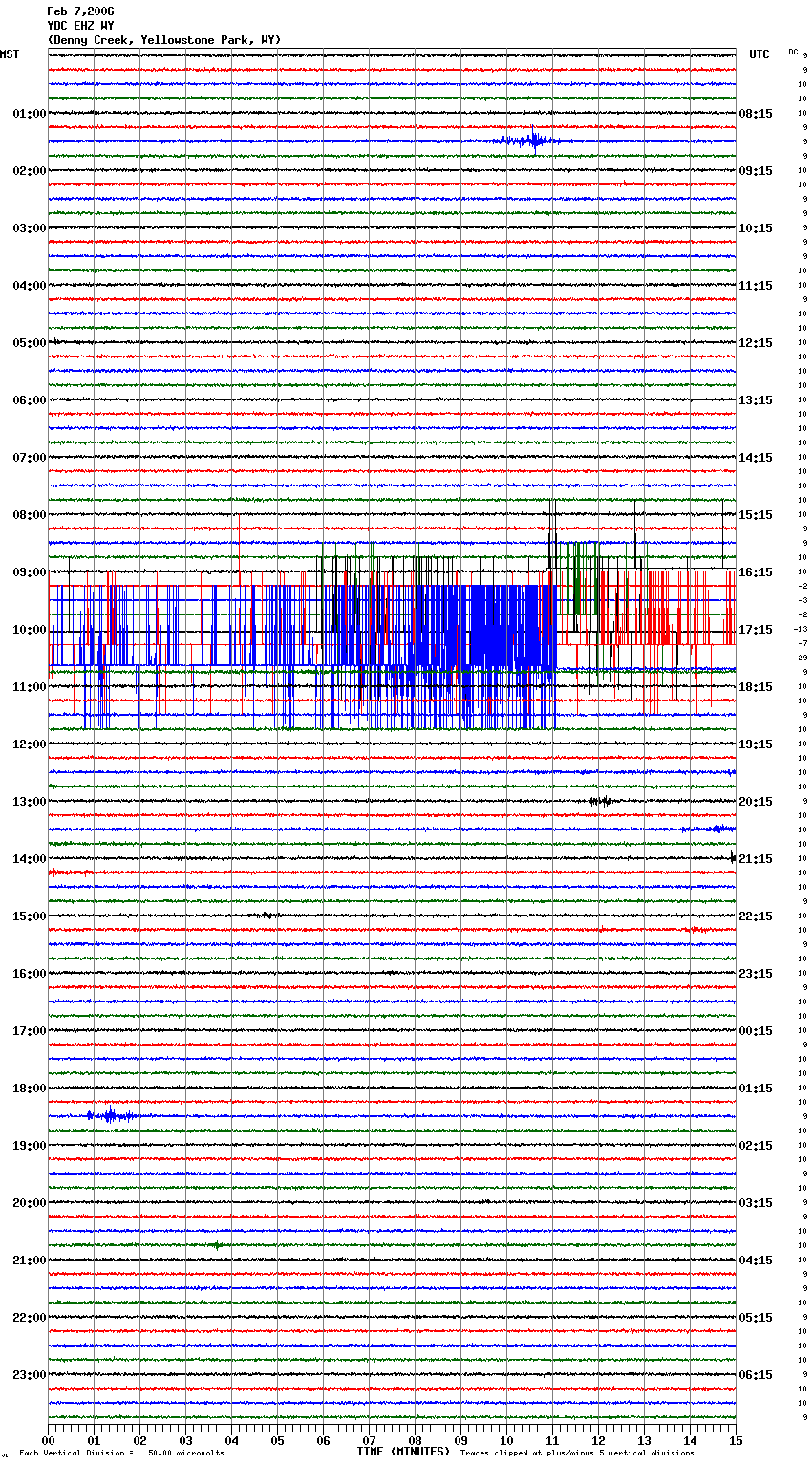Click the 15:15 UTC label
Screen dimensions: 812x1466
coord(756,515)
